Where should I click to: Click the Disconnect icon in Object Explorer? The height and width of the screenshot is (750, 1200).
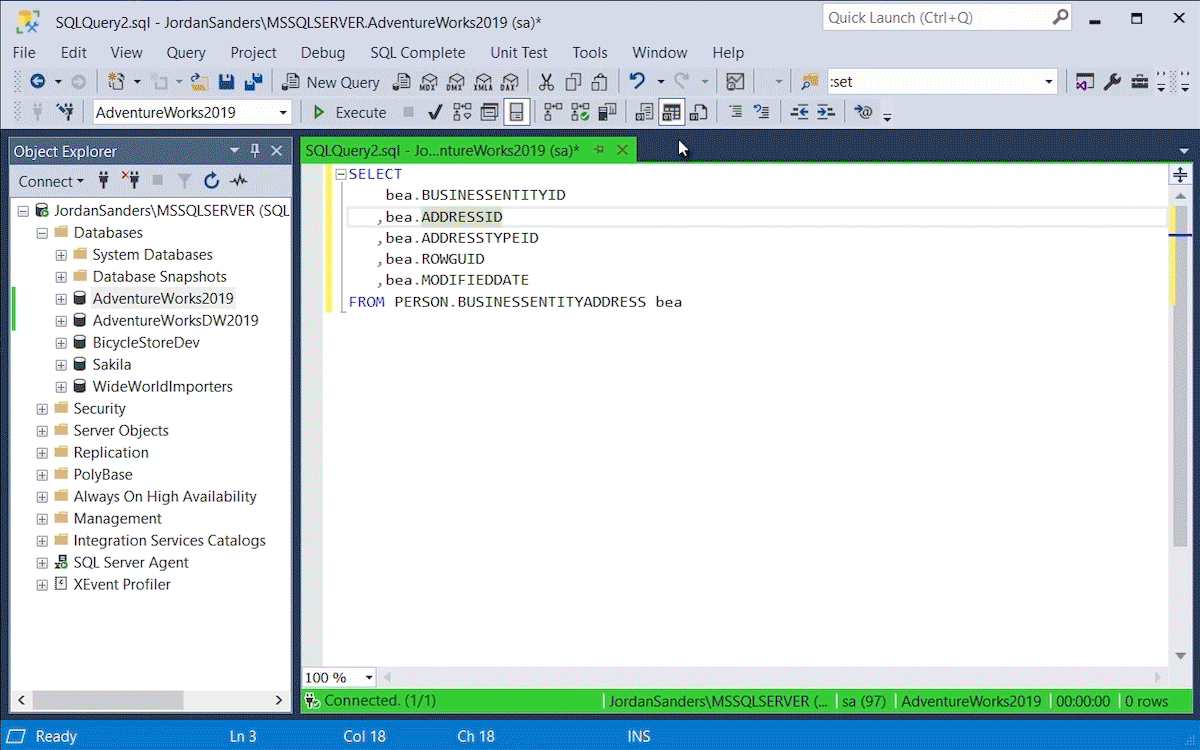[130, 181]
